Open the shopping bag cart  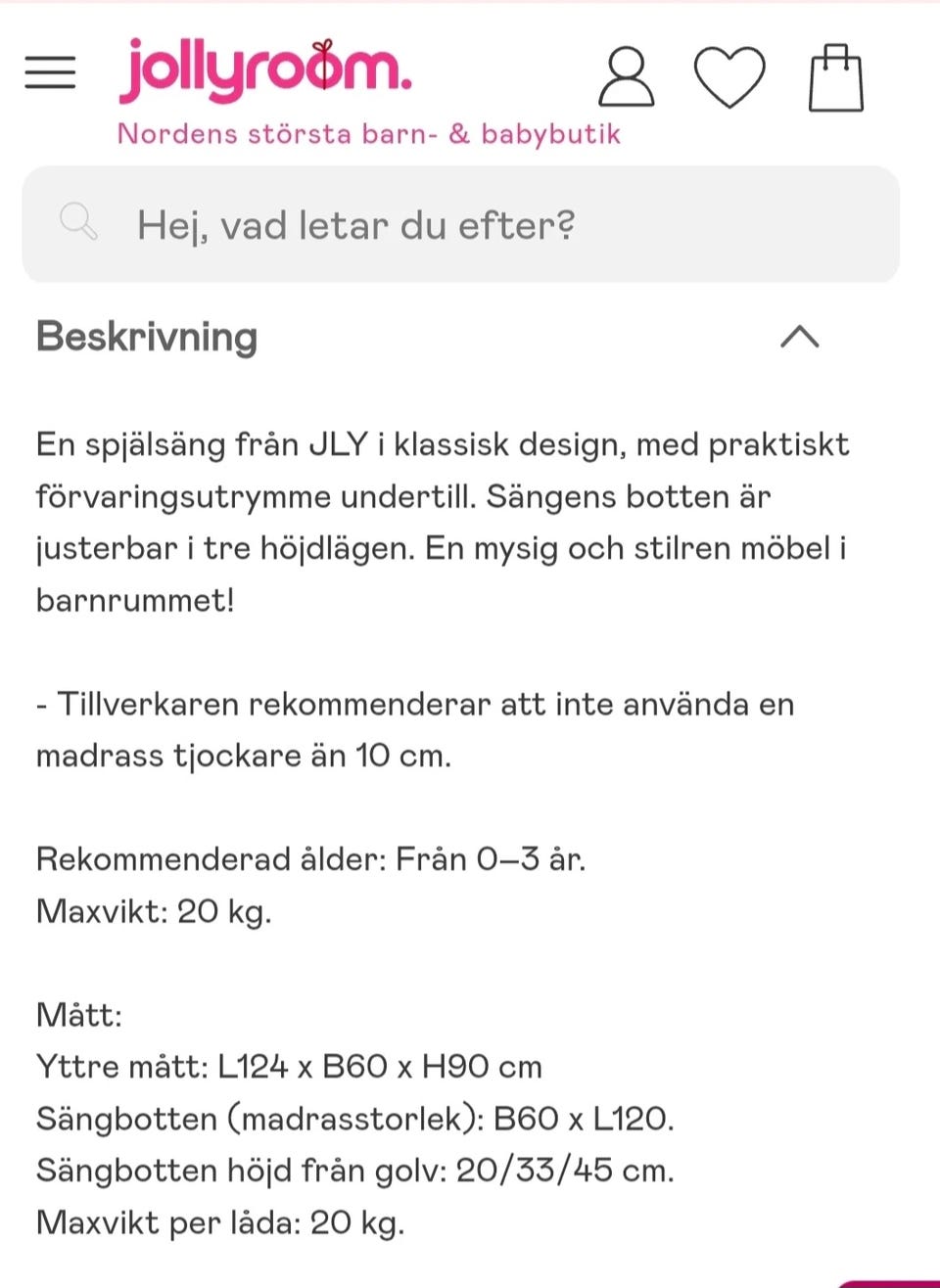coord(835,77)
